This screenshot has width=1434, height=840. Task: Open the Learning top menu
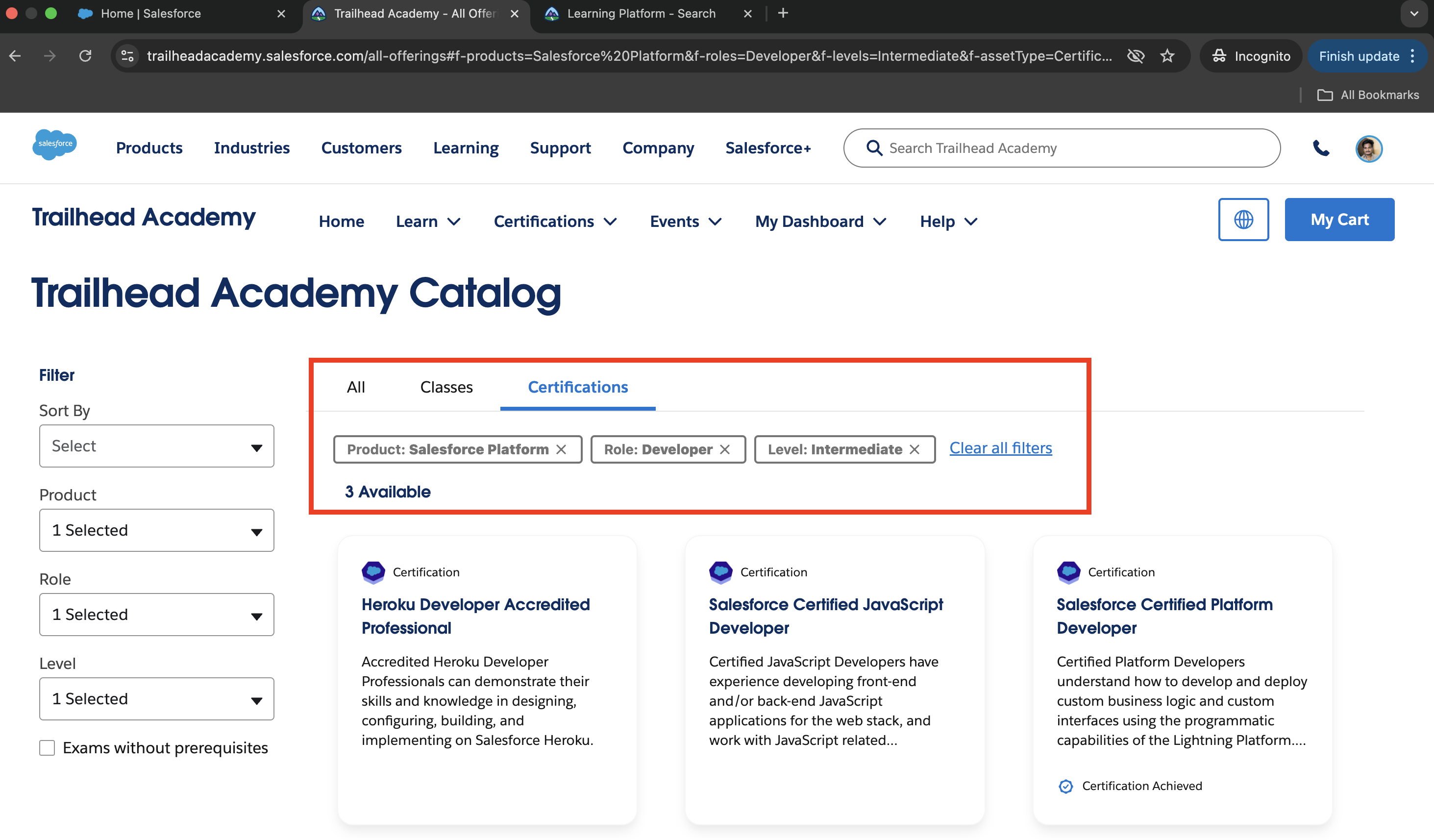(x=466, y=148)
